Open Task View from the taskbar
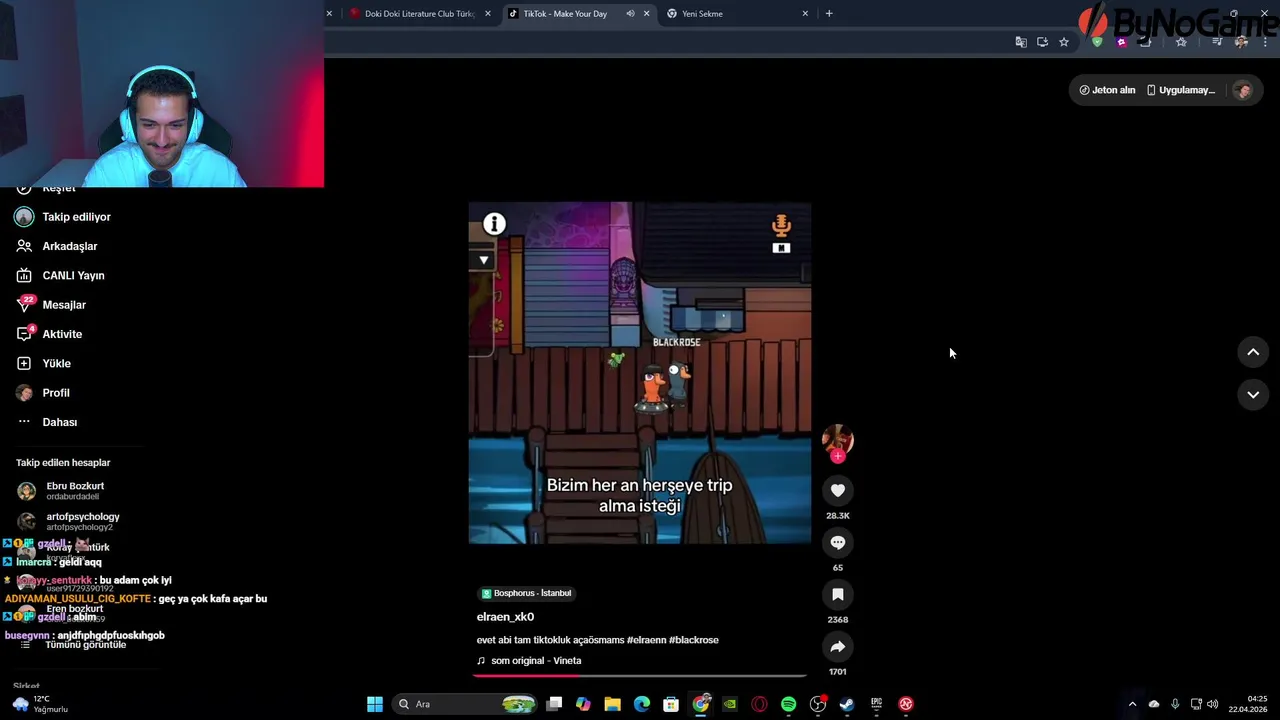1280x720 pixels. [554, 704]
